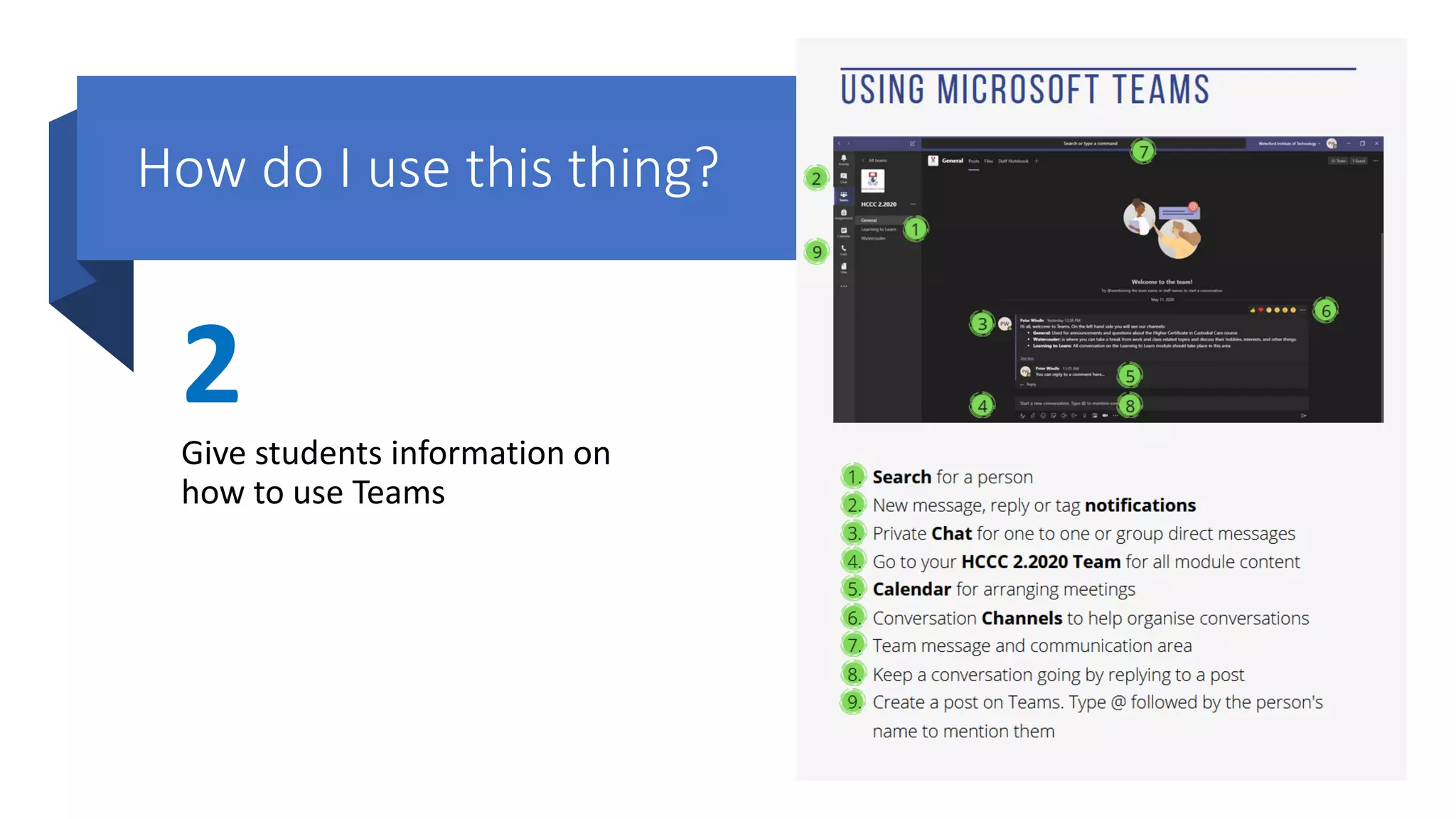
Task: Click the thumbs-up reaction on the post
Action: coord(1253,310)
